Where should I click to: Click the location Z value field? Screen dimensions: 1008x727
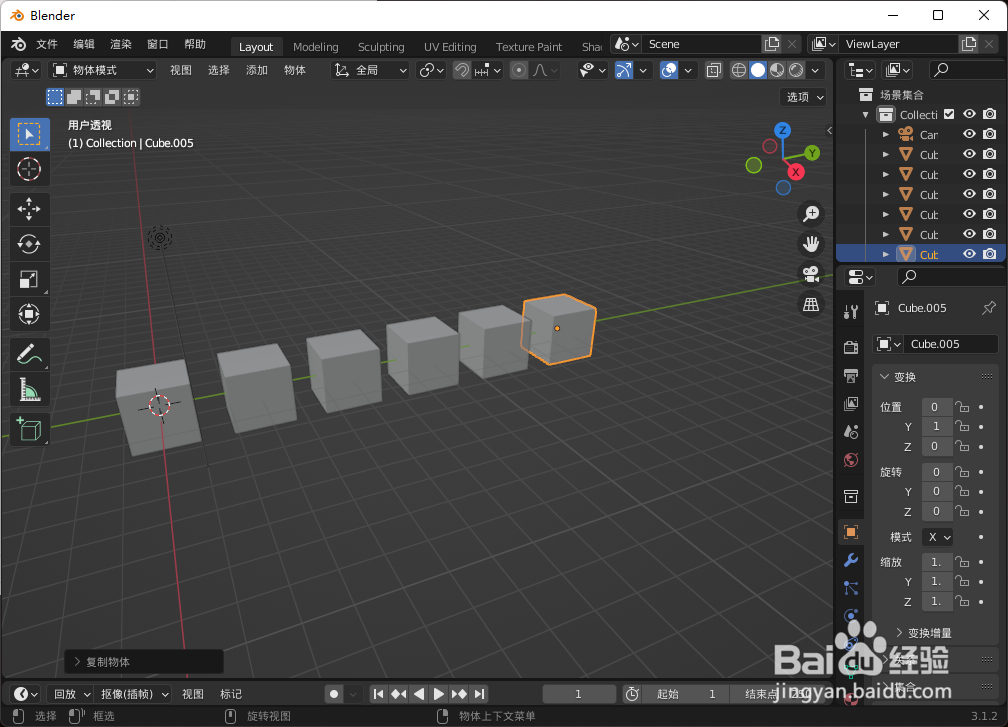[937, 446]
